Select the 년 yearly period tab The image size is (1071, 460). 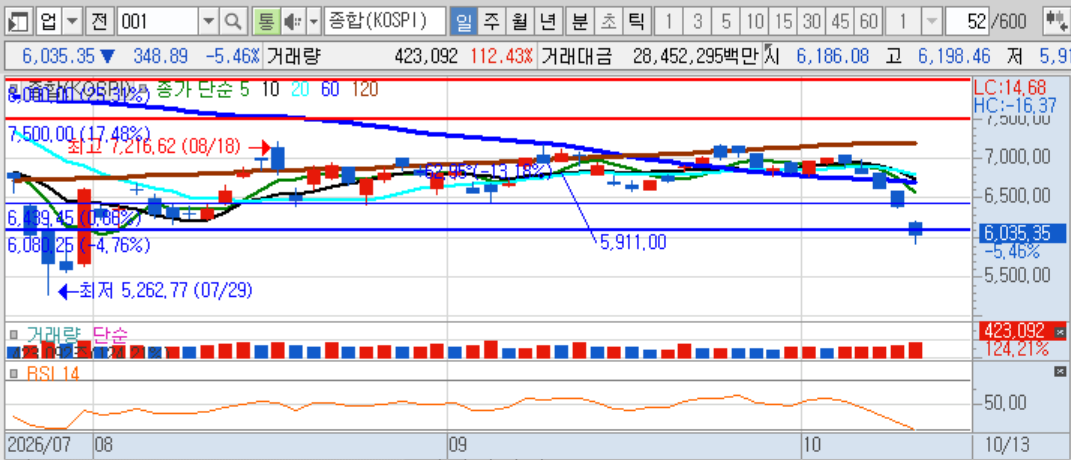click(548, 23)
